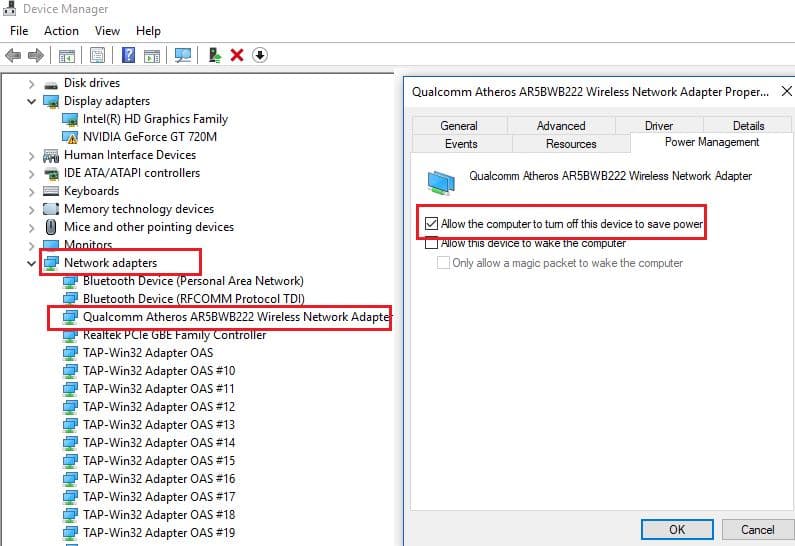
Task: Collapse the Display adapters node
Action: point(31,101)
